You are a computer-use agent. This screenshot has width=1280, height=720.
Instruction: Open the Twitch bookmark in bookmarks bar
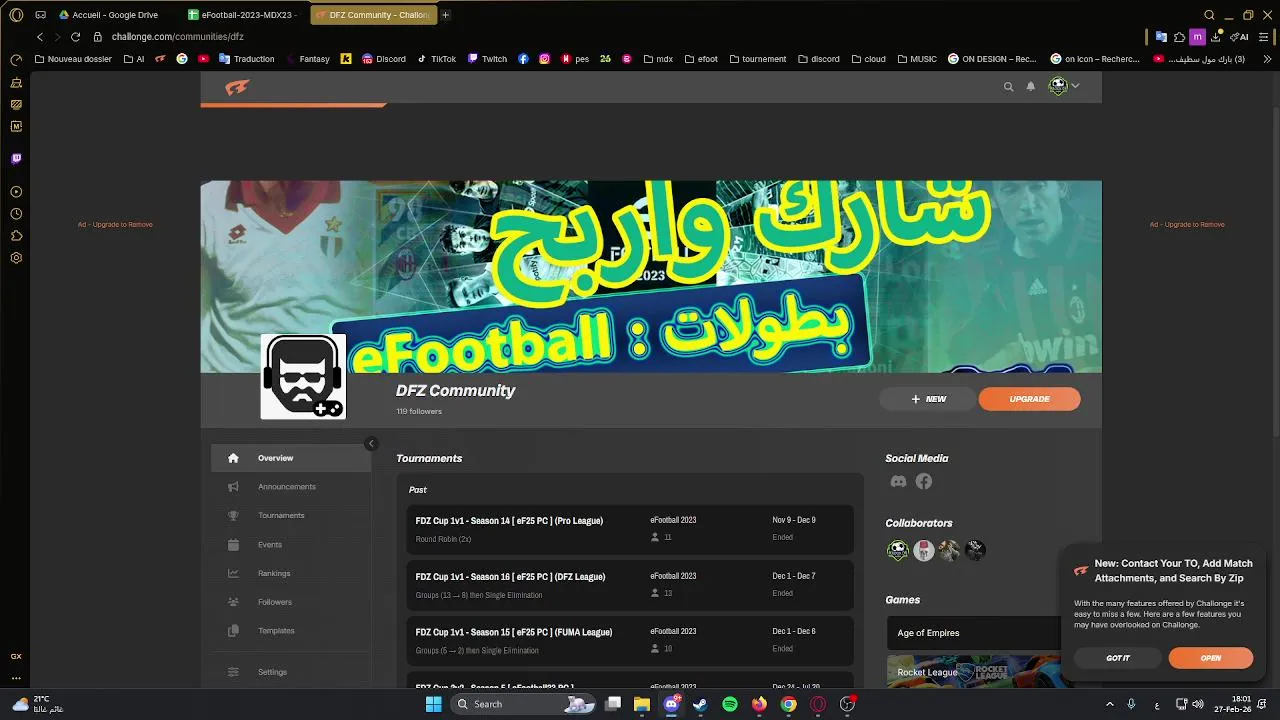pos(488,59)
